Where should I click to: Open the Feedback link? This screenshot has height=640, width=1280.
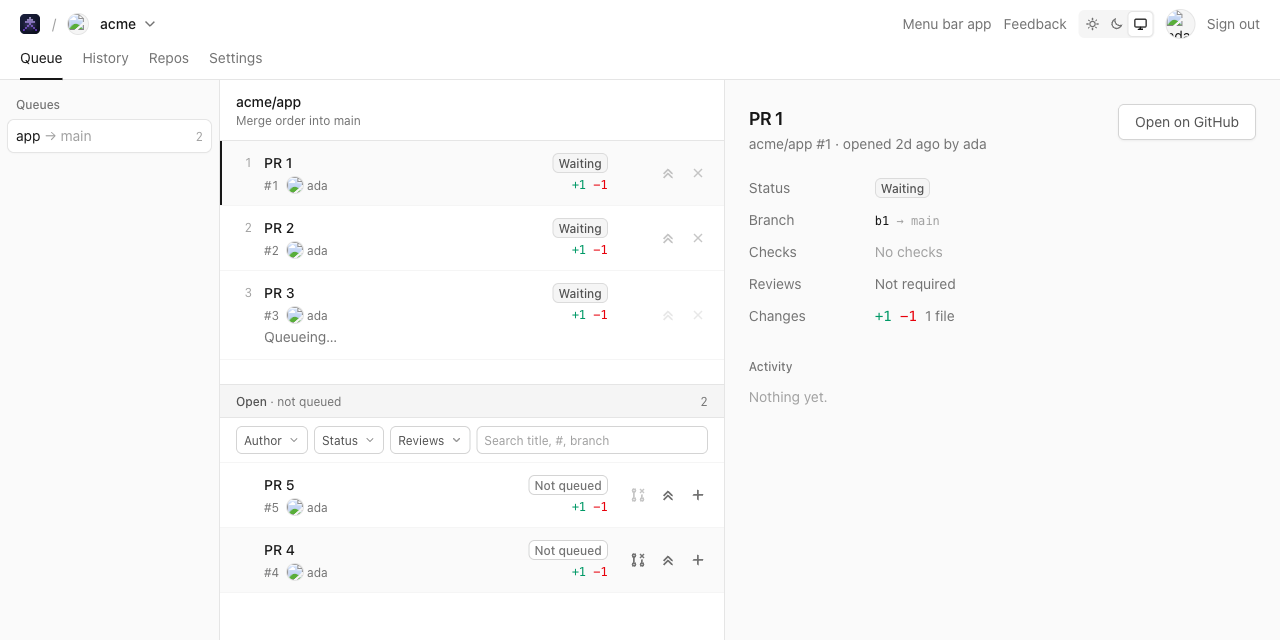click(1035, 24)
